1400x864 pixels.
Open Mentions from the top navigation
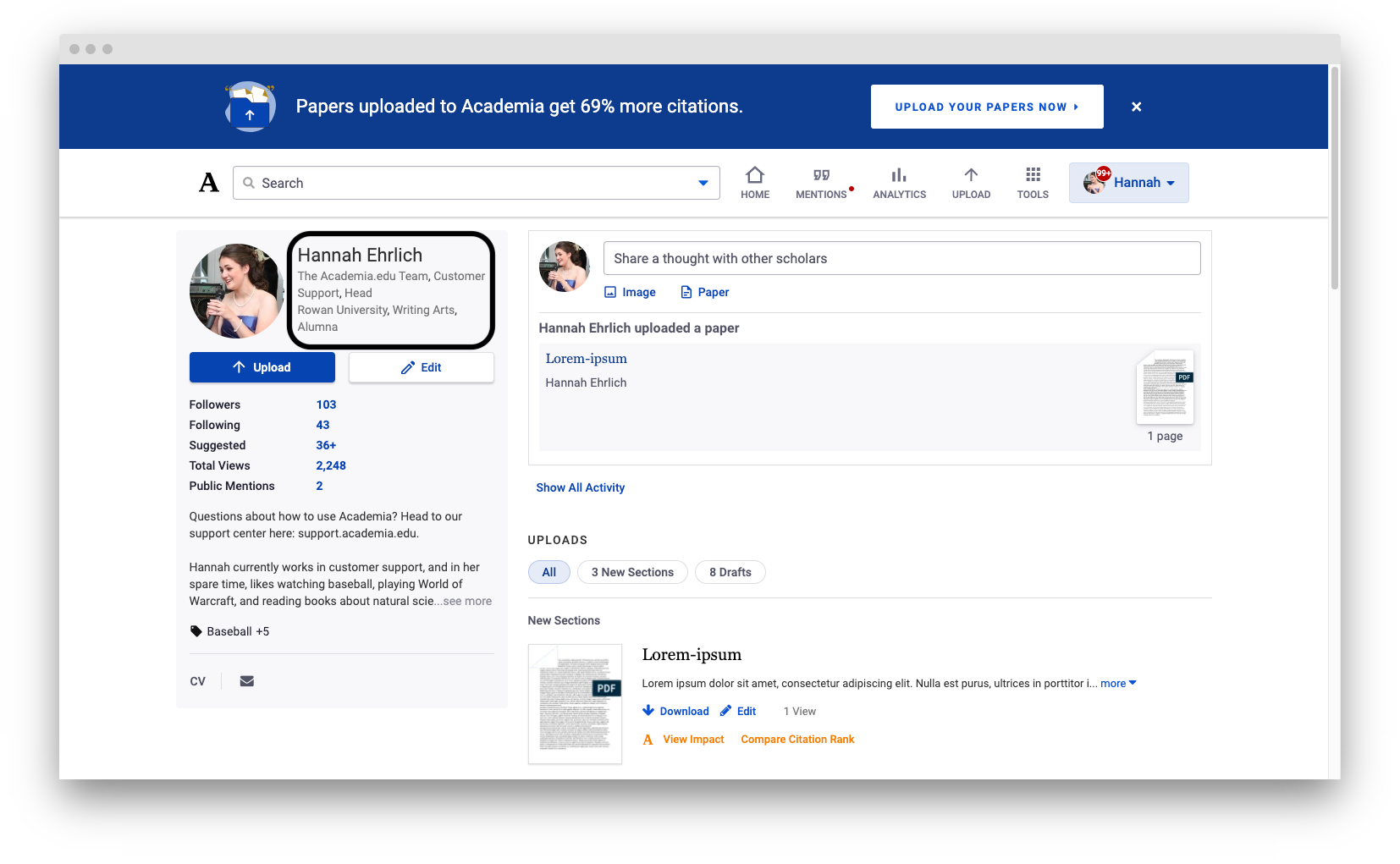(821, 182)
